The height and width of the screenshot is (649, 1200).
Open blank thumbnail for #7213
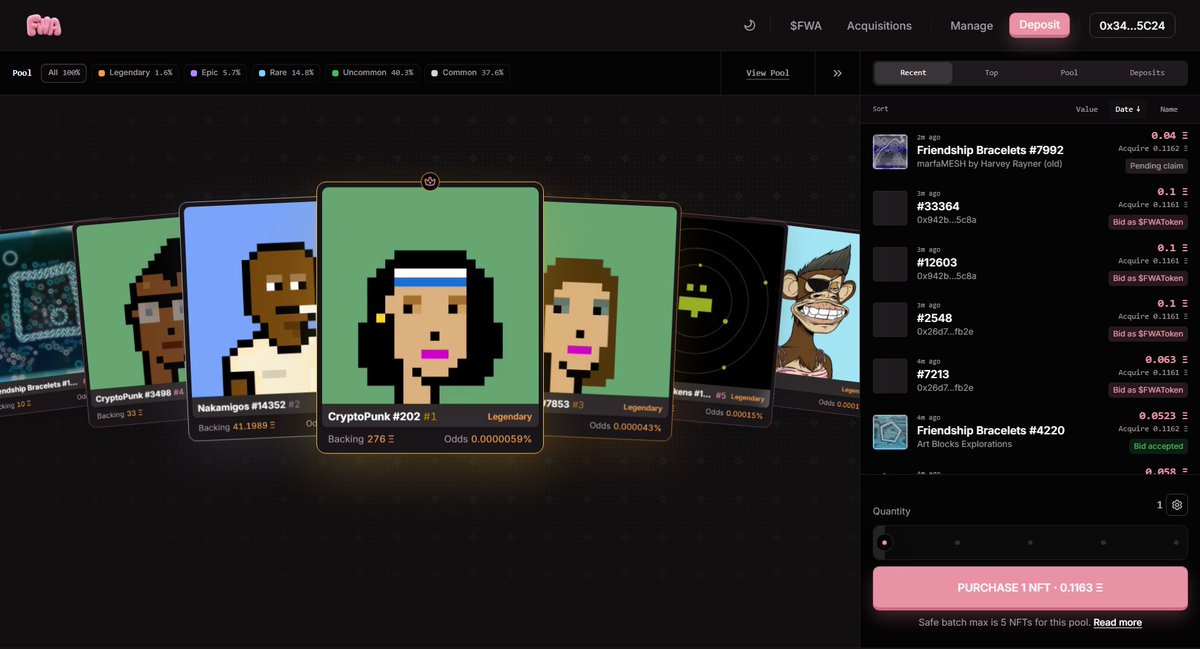(890, 376)
